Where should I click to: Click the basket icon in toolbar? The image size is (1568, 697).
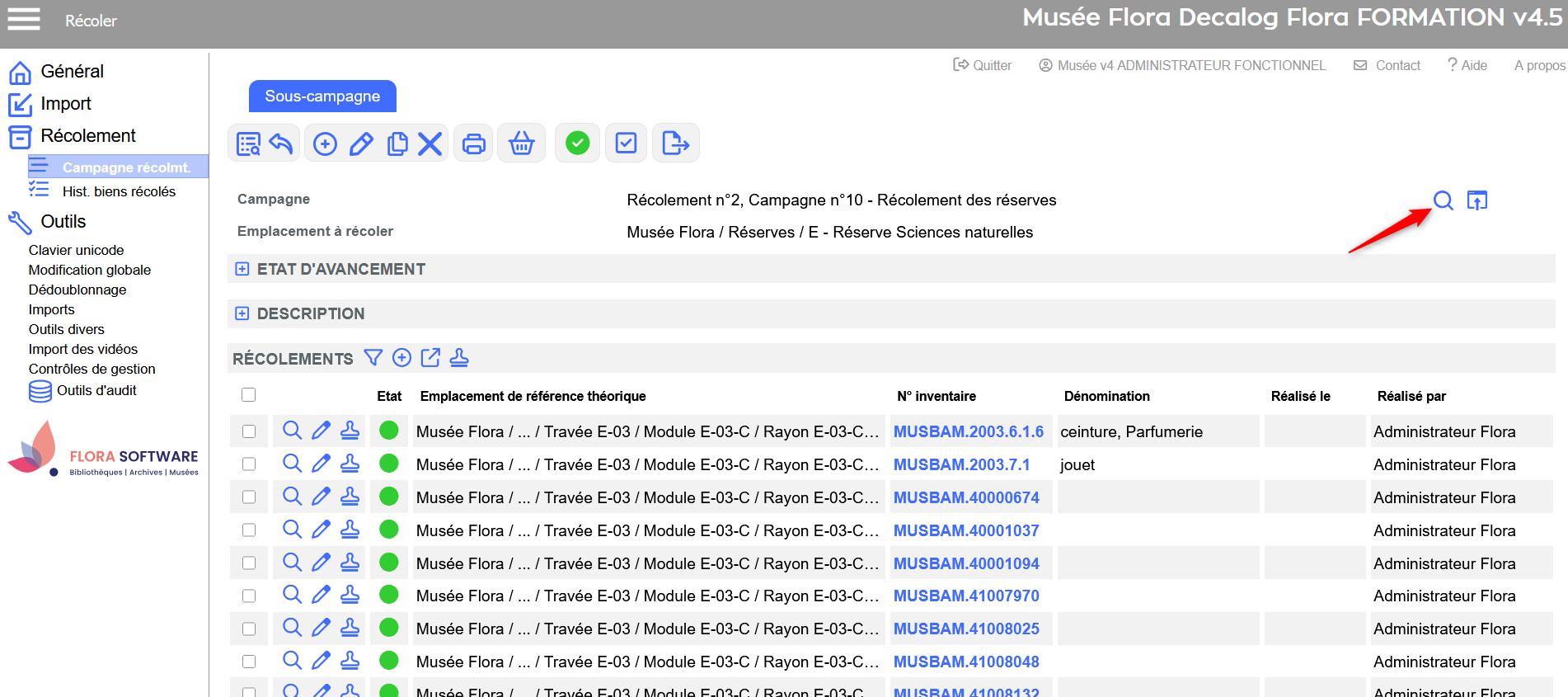point(521,144)
